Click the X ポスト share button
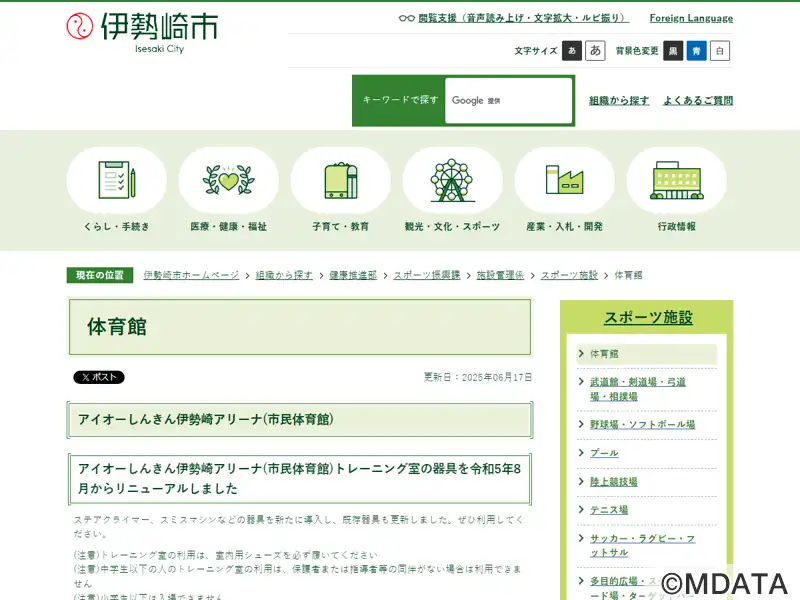The height and width of the screenshot is (600, 800). (x=99, y=377)
